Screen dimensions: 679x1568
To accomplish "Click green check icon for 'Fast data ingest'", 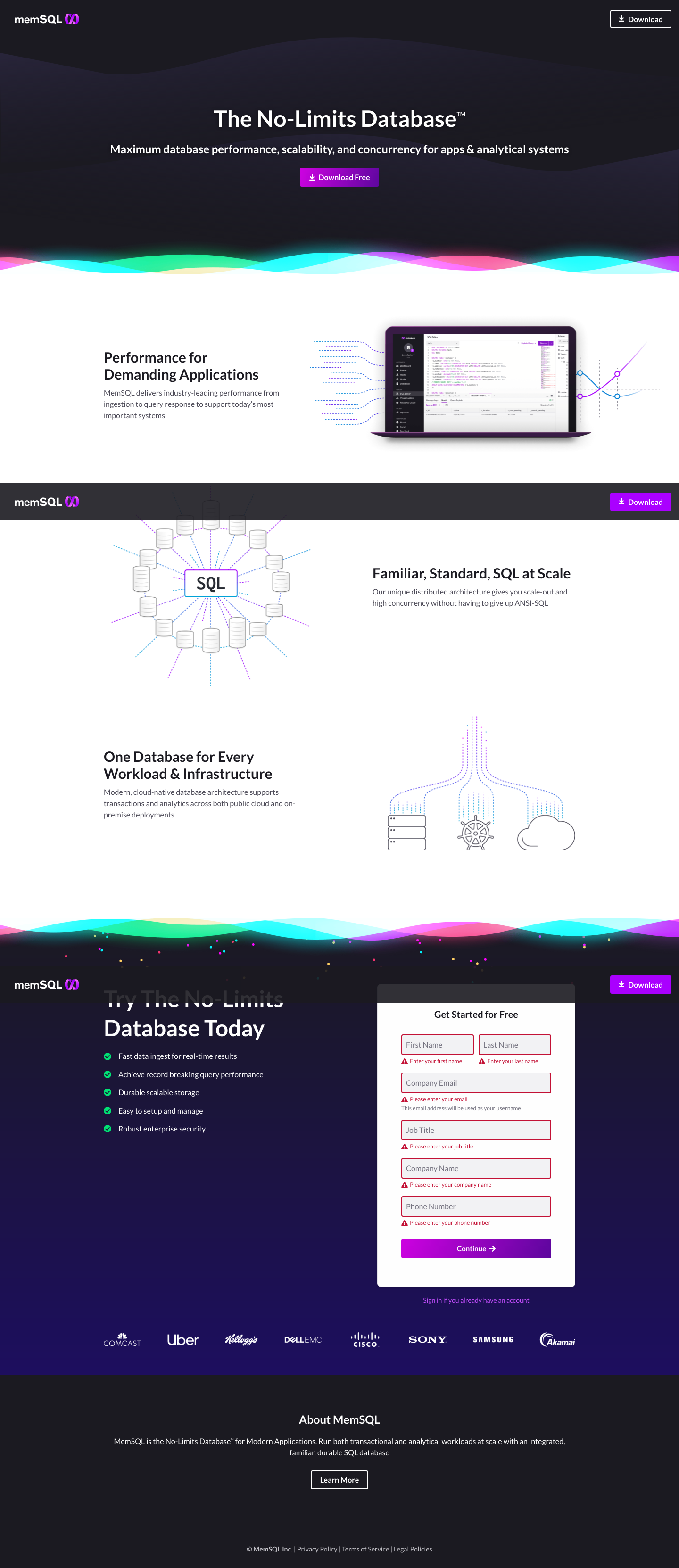I will coord(108,1056).
